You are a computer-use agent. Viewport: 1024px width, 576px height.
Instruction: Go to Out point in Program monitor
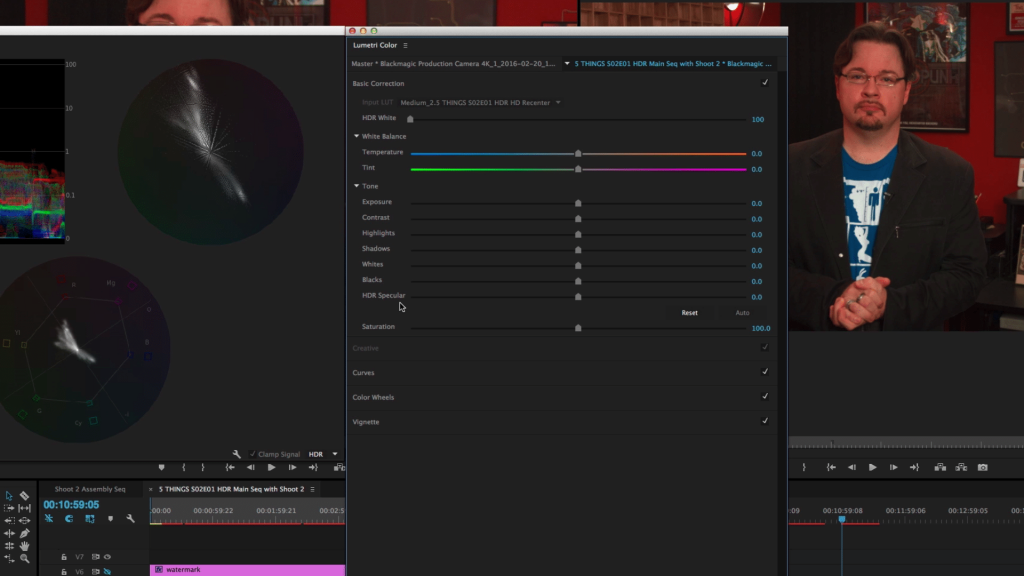[914, 468]
